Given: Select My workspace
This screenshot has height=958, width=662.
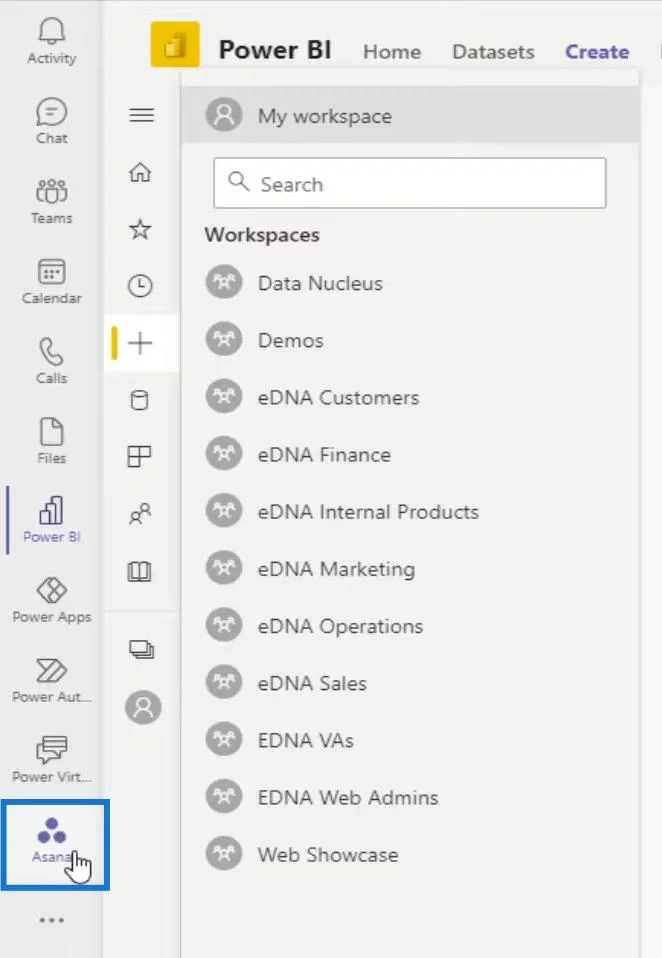Looking at the screenshot, I should (x=410, y=115).
